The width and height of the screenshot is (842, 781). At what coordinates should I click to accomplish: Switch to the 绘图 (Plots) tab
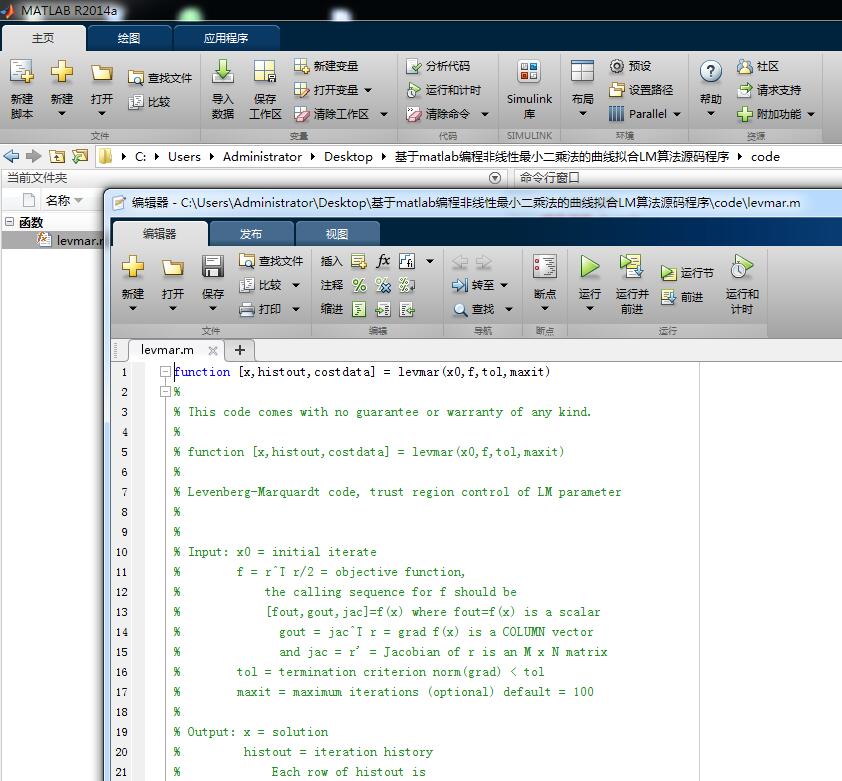click(x=129, y=38)
